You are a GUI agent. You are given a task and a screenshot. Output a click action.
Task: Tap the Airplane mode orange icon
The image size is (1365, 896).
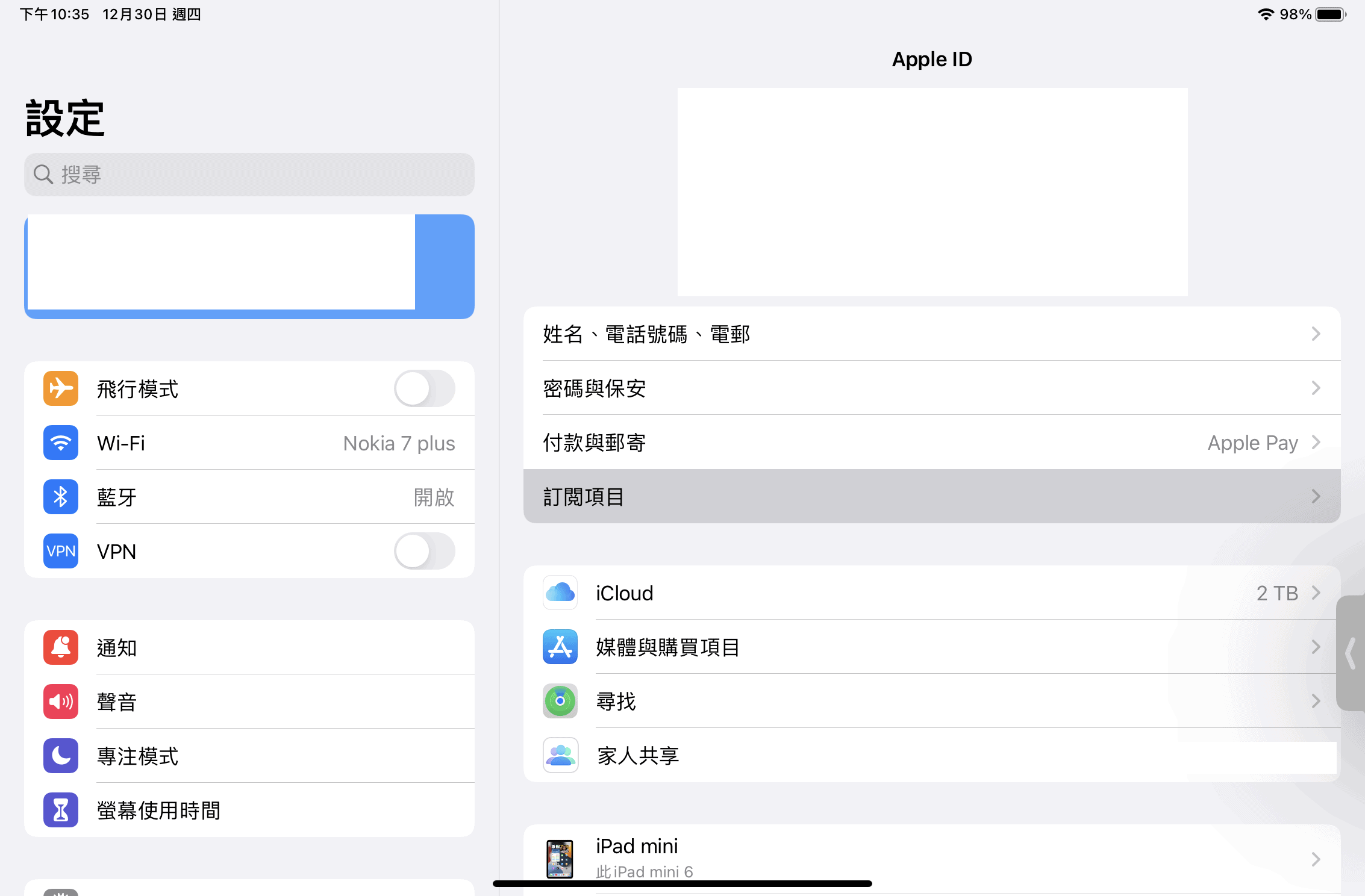[61, 388]
